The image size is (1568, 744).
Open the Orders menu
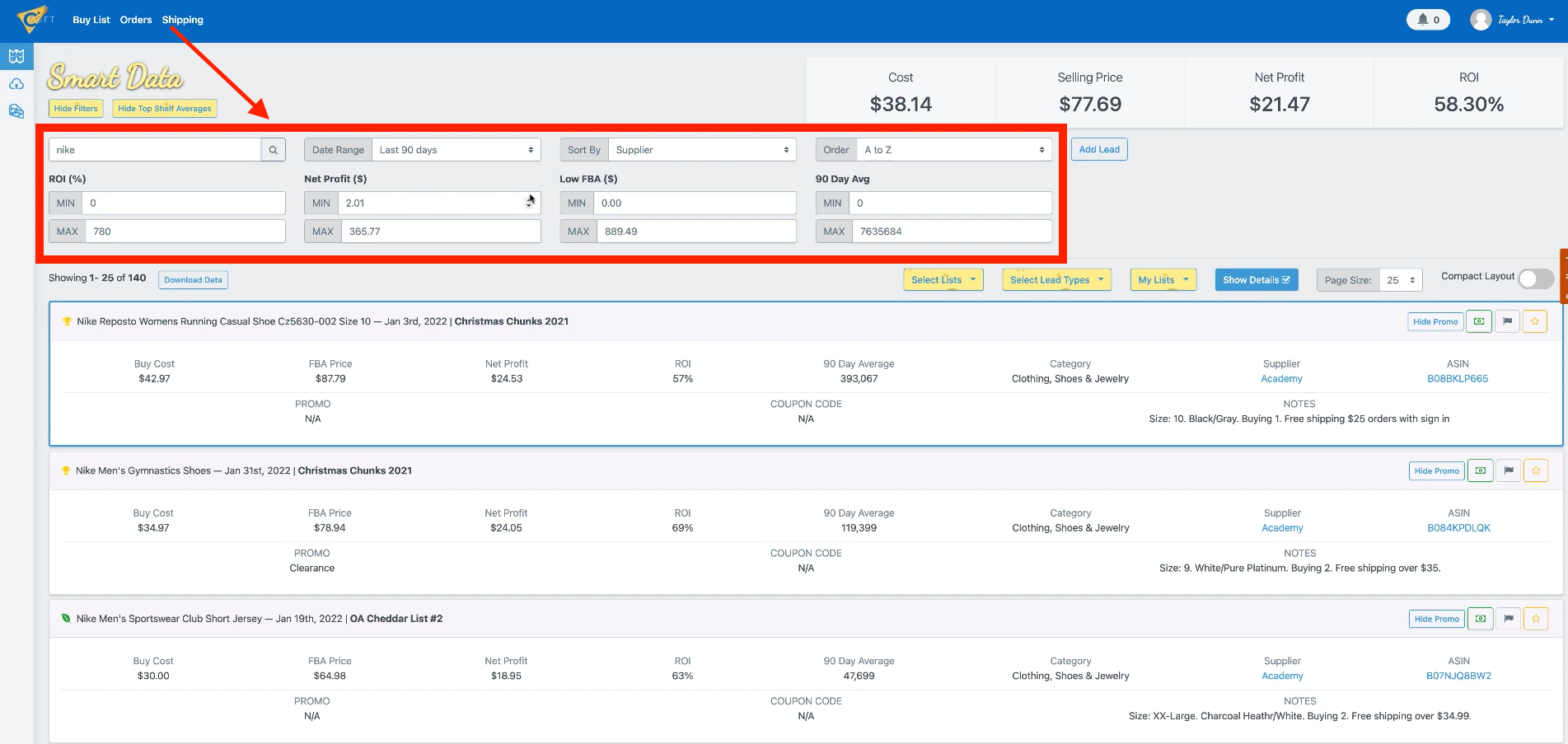pyautogui.click(x=136, y=20)
